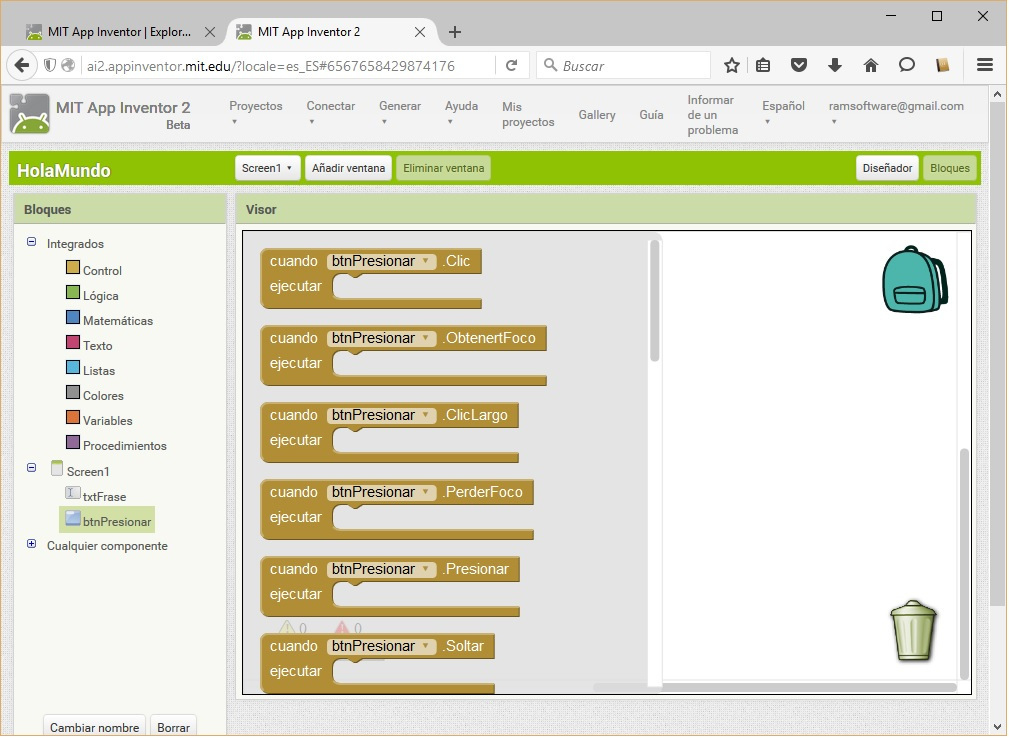Open the Español language menu
Image resolution: width=1009 pixels, height=738 pixels.
783,112
